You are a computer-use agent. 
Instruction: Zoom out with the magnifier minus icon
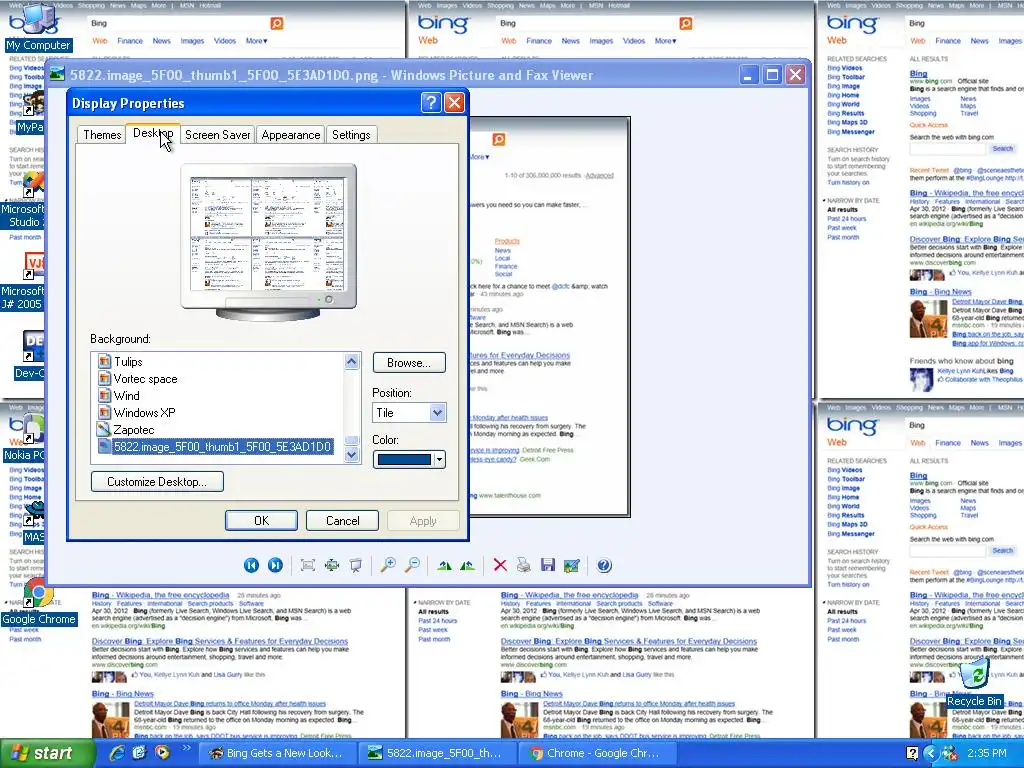(x=412, y=566)
